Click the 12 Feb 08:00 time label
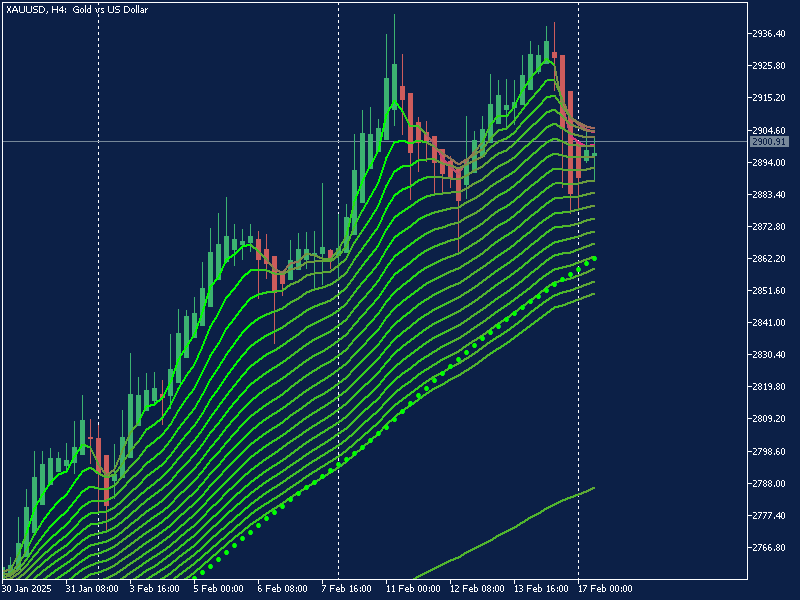Screen dimensions: 800x600 pos(477,589)
